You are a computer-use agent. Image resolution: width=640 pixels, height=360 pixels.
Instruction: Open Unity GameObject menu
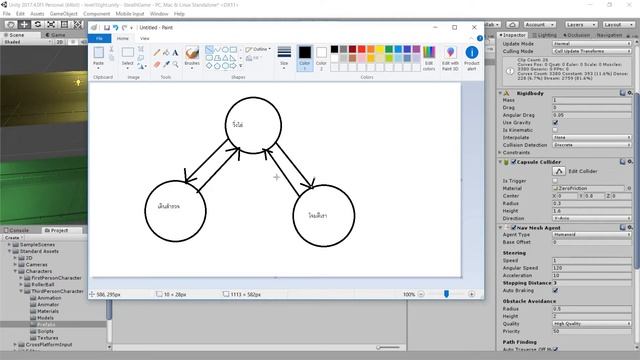63,14
